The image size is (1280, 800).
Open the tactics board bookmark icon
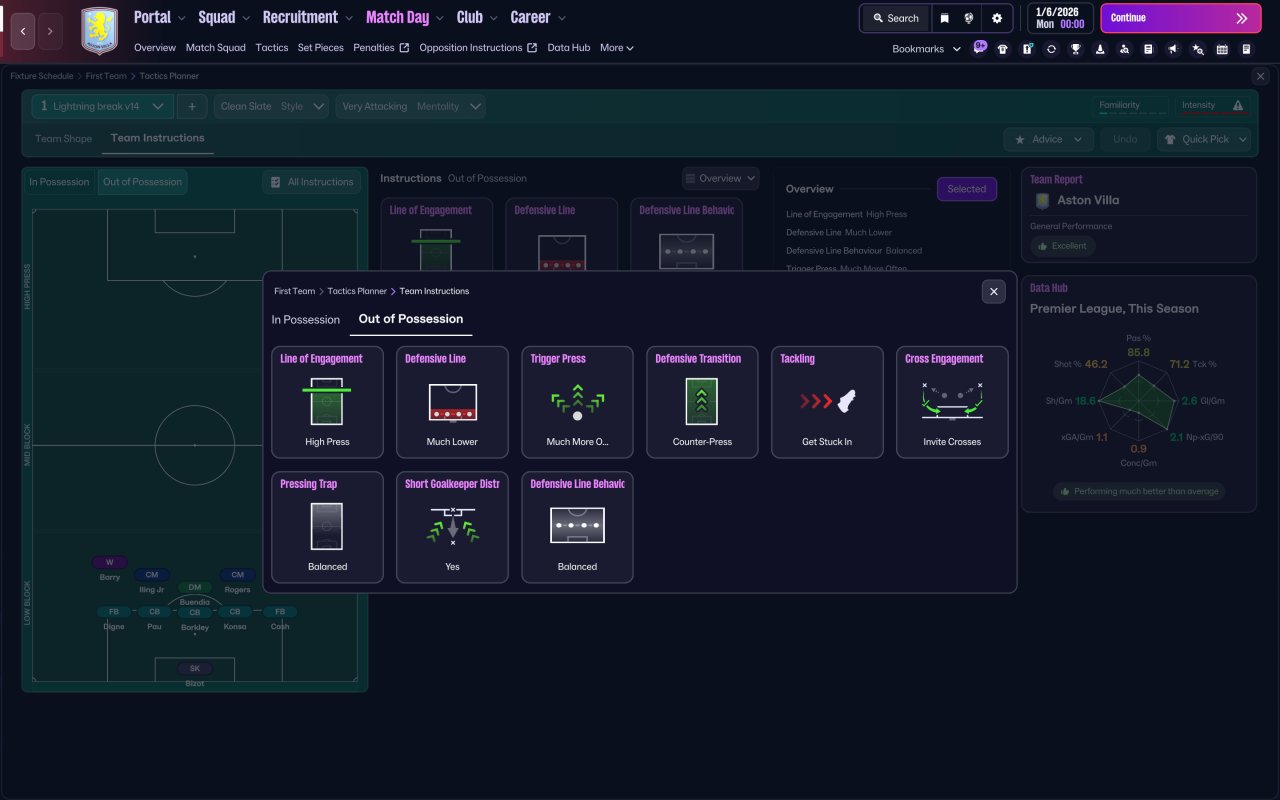click(x=1027, y=49)
